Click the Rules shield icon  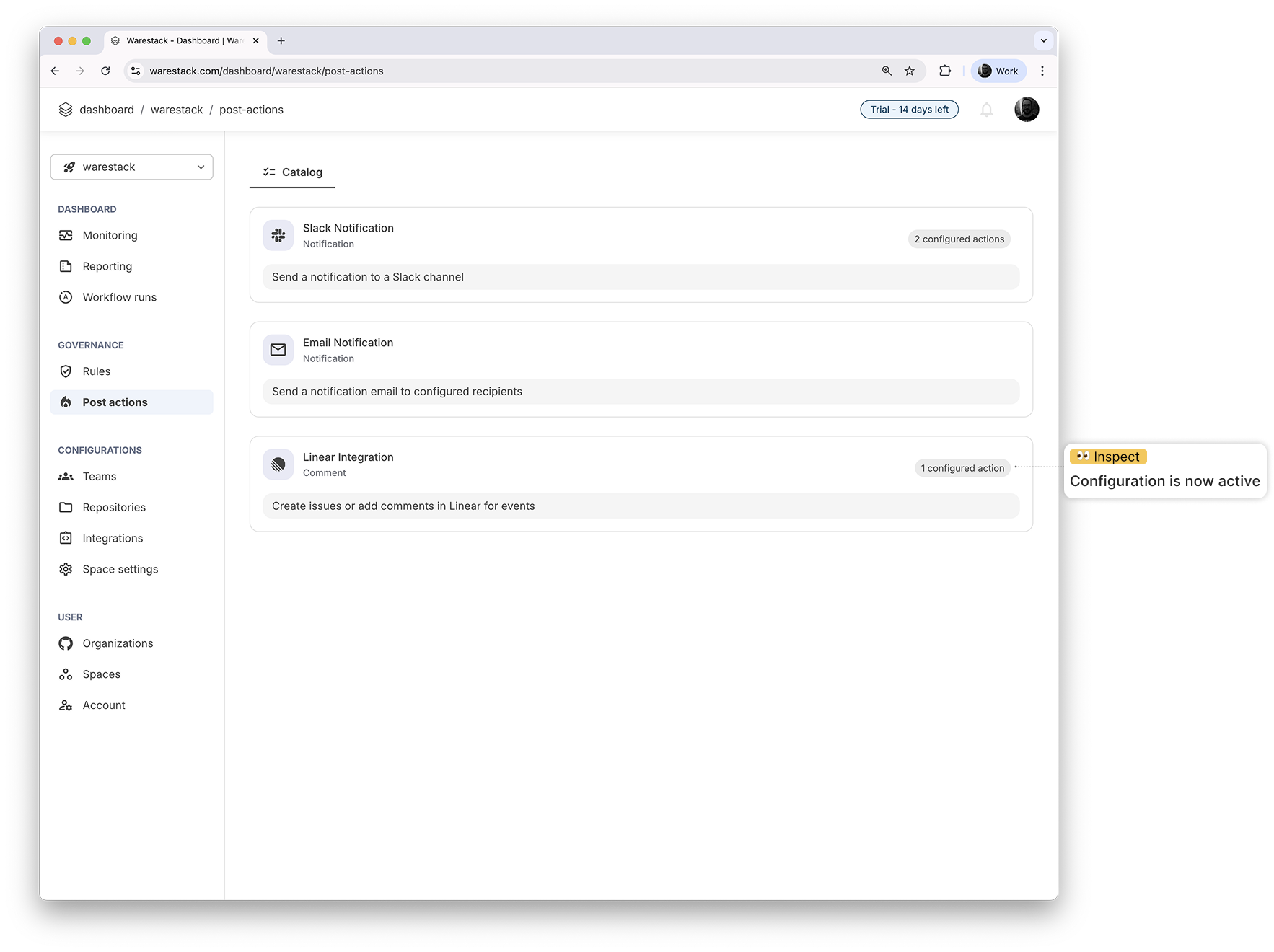[66, 371]
